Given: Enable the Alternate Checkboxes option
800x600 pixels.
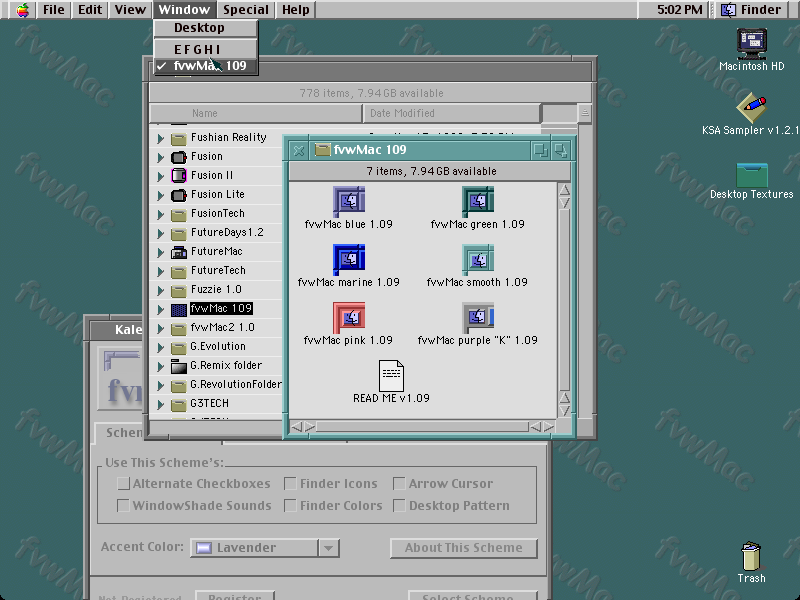Looking at the screenshot, I should 123,483.
